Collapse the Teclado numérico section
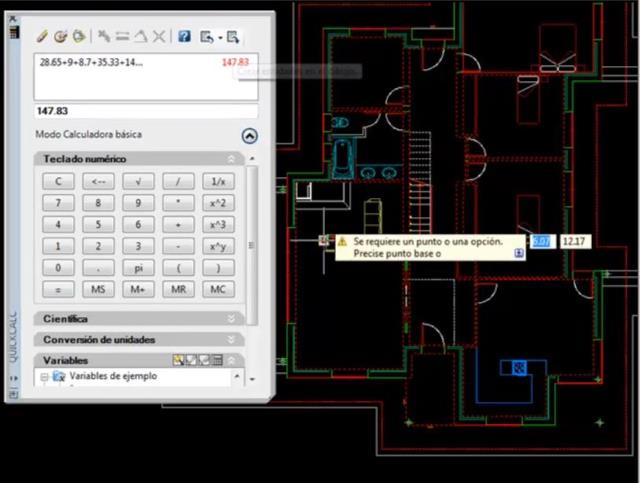The width and height of the screenshot is (640, 483). point(231,159)
